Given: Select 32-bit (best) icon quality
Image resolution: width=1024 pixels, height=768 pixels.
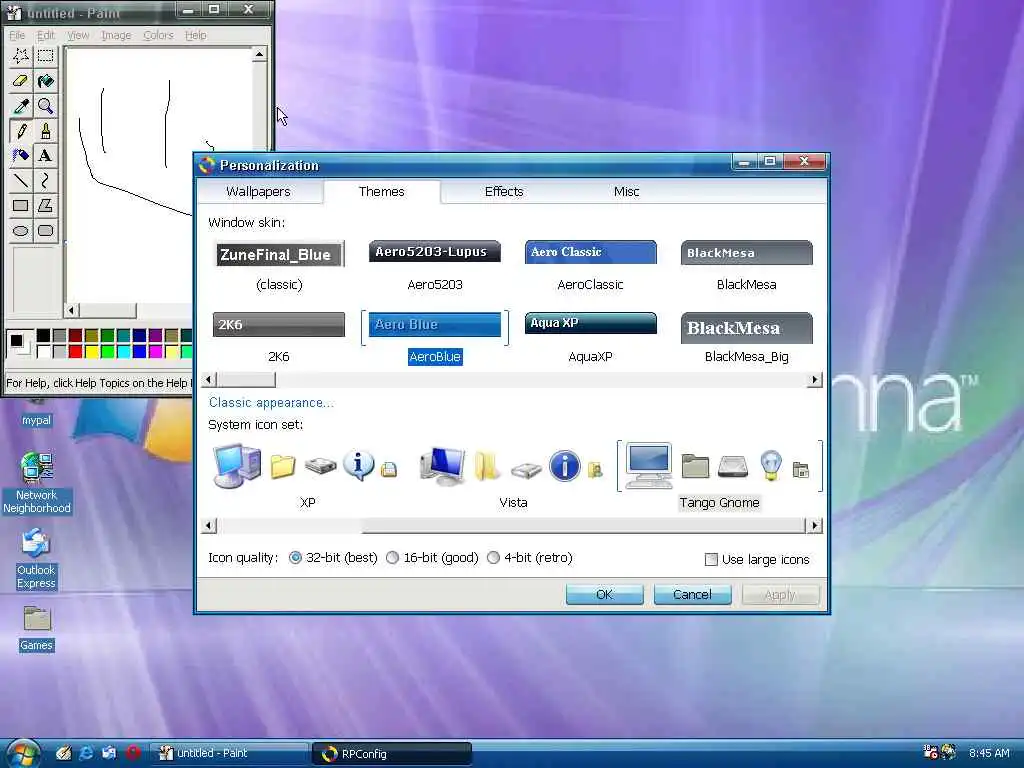Looking at the screenshot, I should pos(333,558).
